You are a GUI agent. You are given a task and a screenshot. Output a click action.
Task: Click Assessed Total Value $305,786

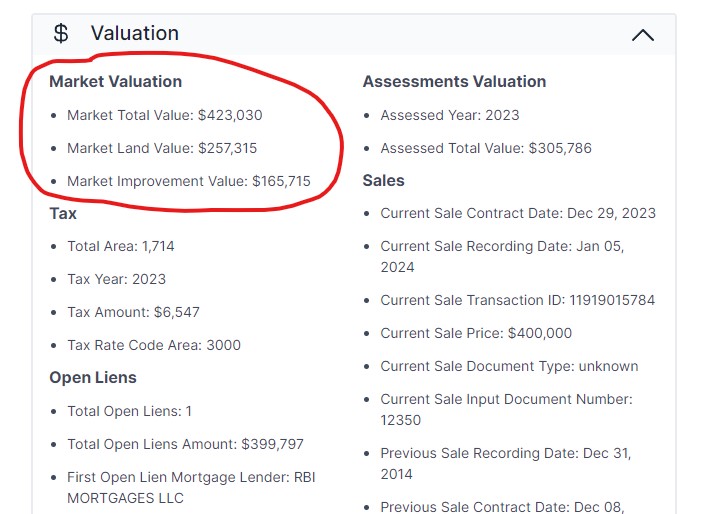coord(485,148)
